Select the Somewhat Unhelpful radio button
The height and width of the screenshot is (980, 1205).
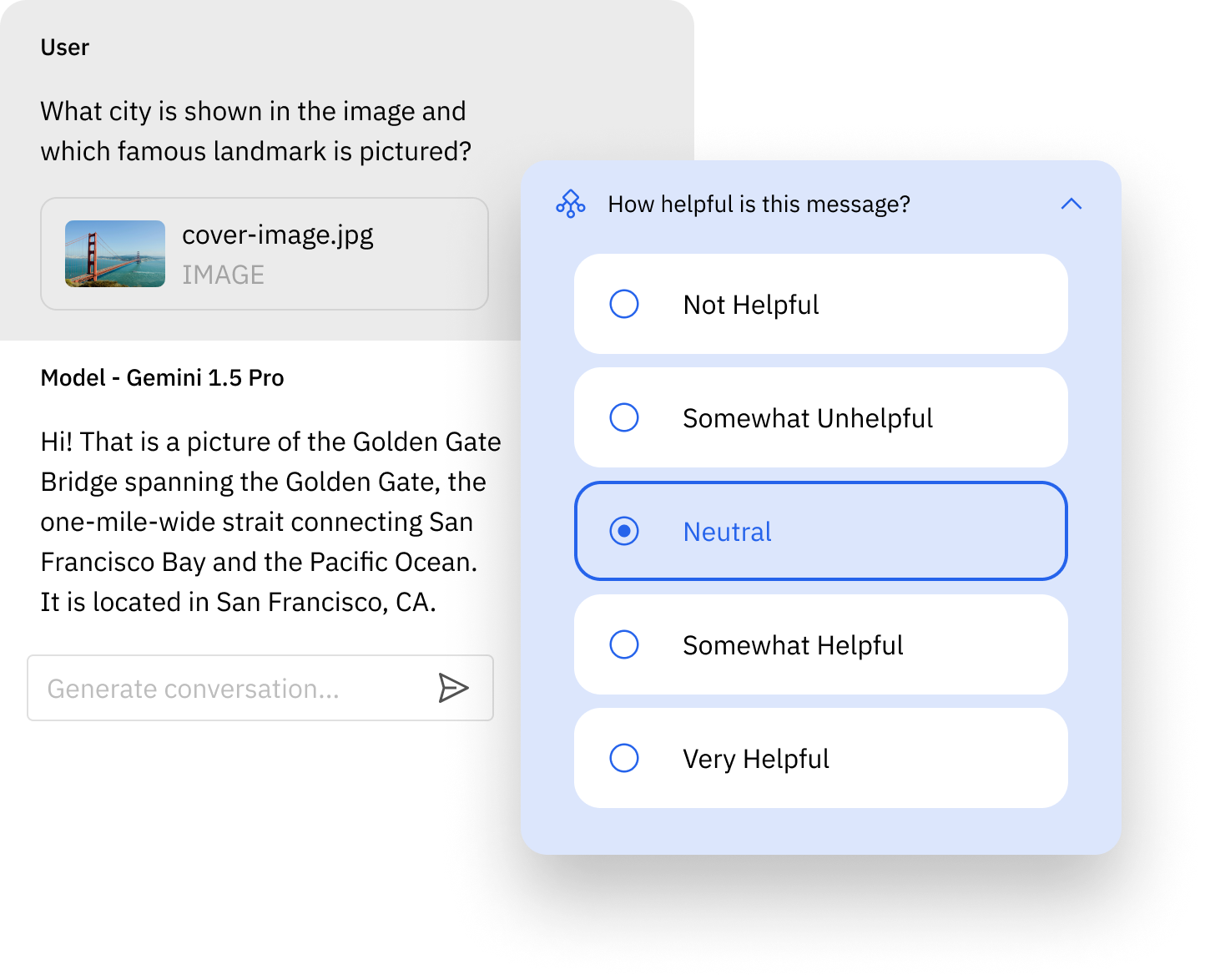click(x=624, y=417)
